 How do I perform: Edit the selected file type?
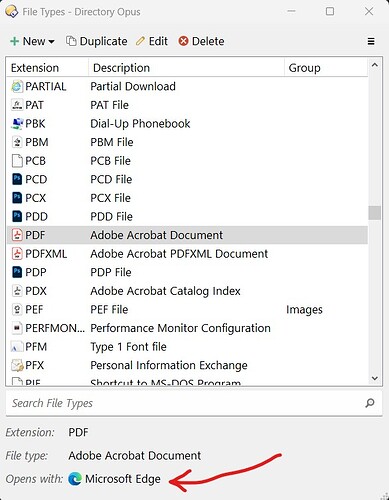[152, 41]
